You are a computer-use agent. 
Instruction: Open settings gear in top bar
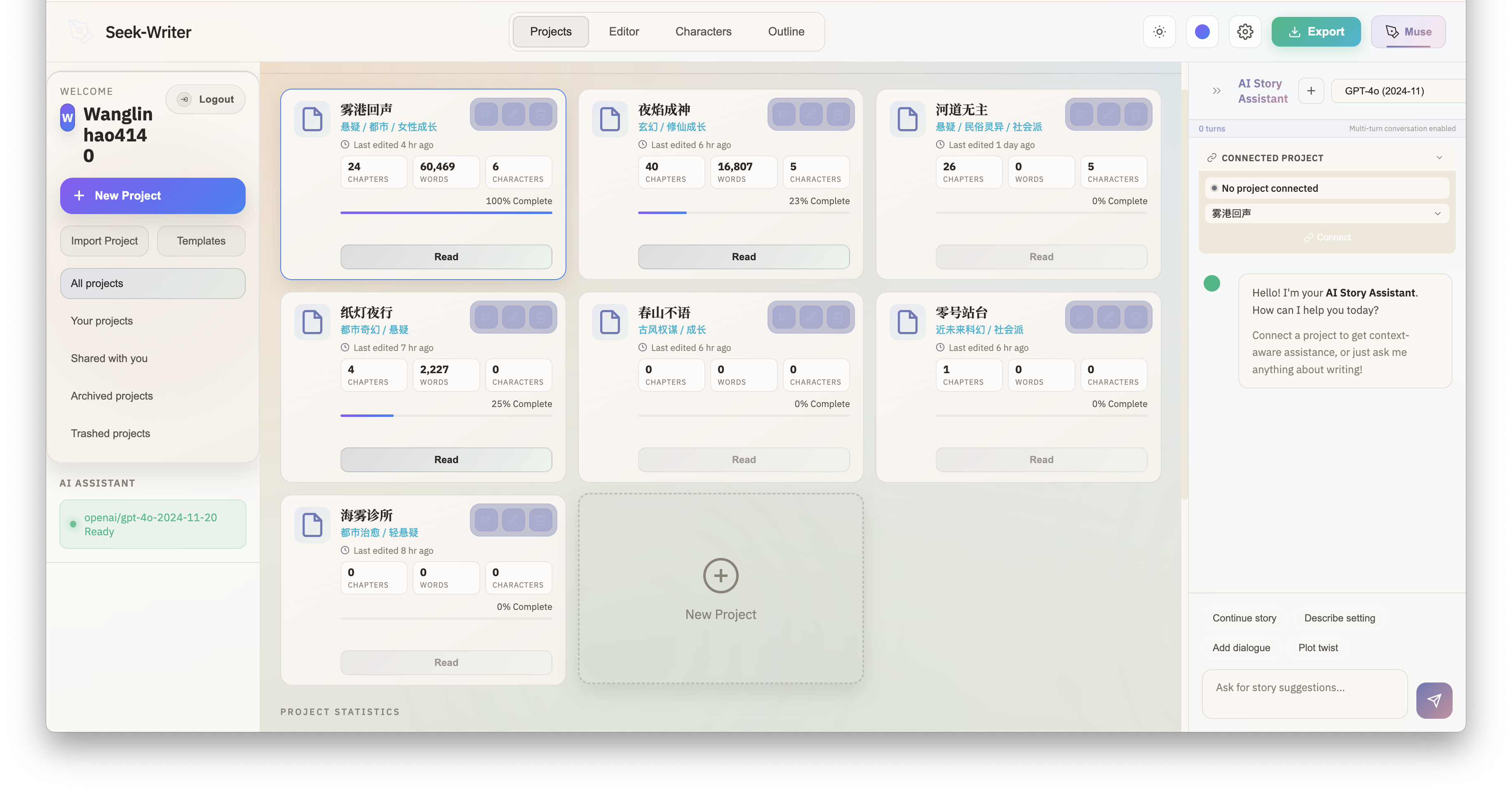click(1245, 32)
